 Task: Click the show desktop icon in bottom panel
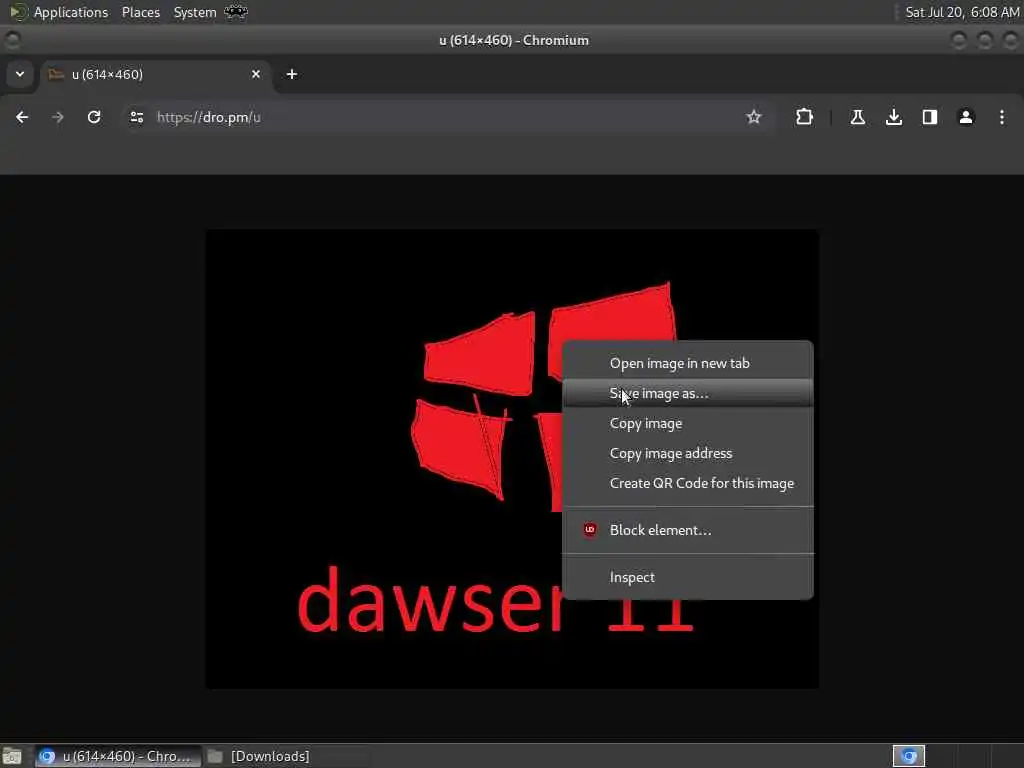click(x=12, y=756)
